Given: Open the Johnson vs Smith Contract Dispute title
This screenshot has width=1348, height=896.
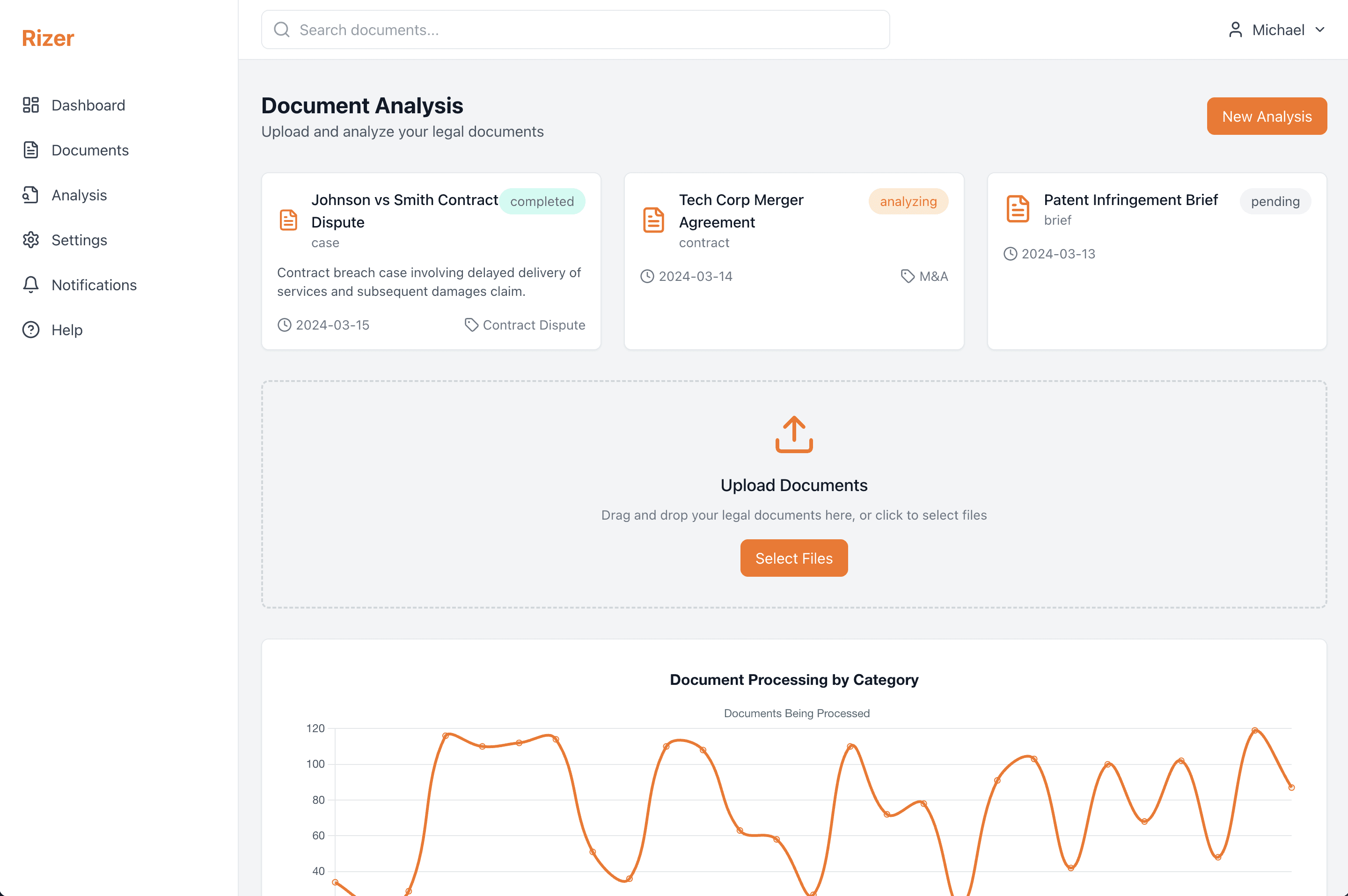Looking at the screenshot, I should (x=405, y=211).
